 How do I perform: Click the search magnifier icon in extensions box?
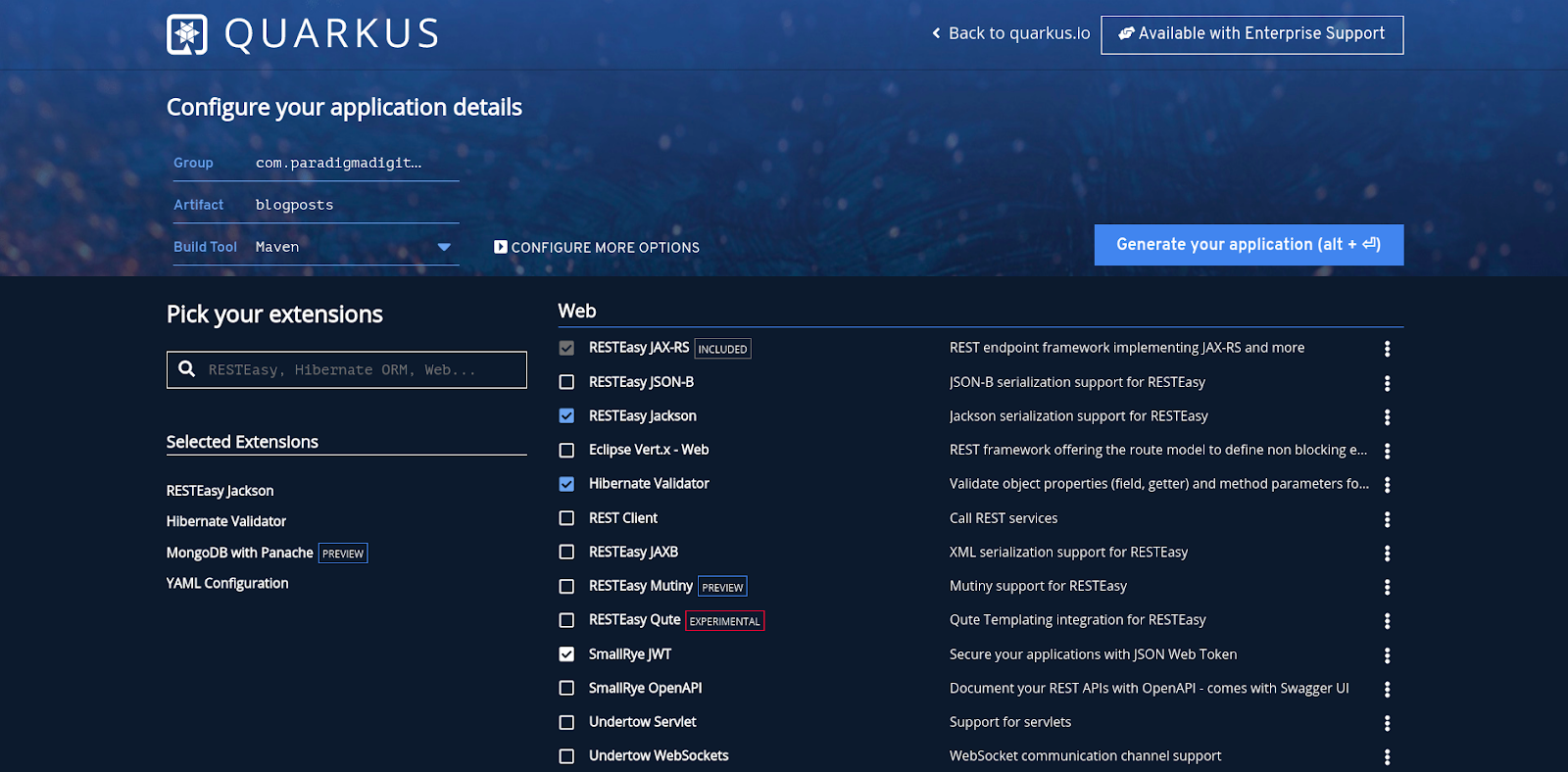coord(187,369)
